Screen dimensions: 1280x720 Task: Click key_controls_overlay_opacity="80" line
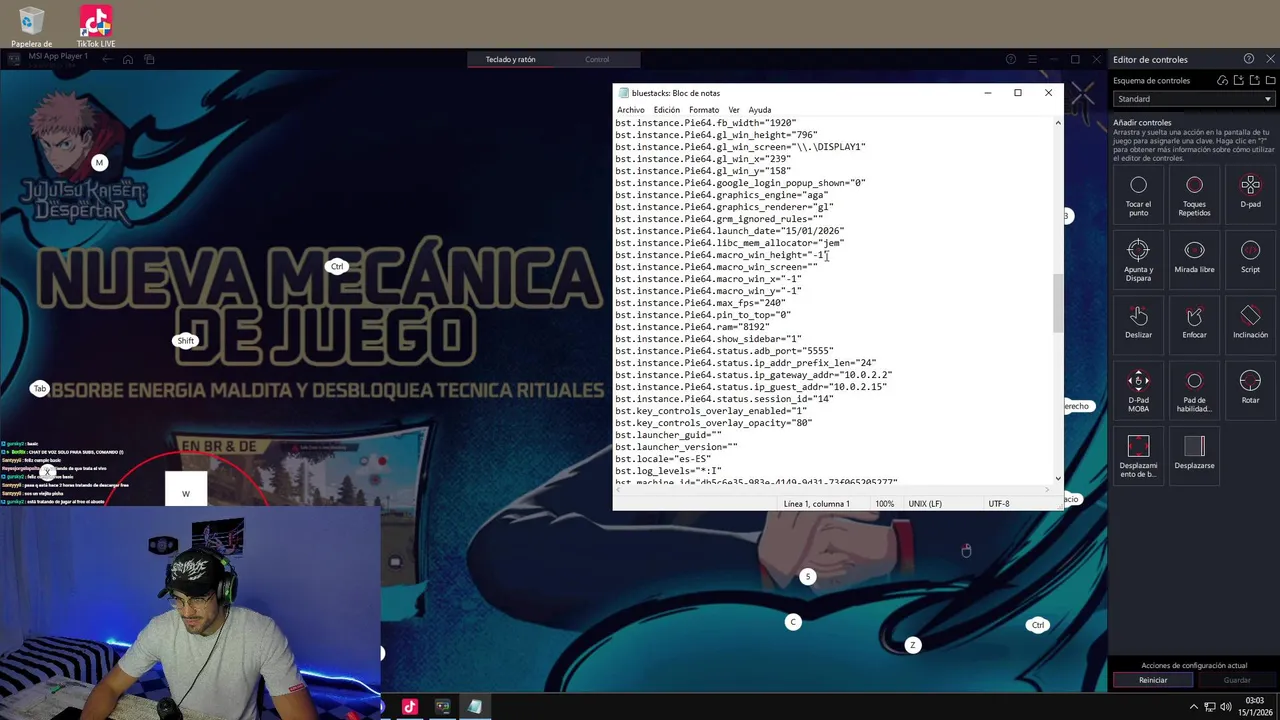[x=713, y=423]
